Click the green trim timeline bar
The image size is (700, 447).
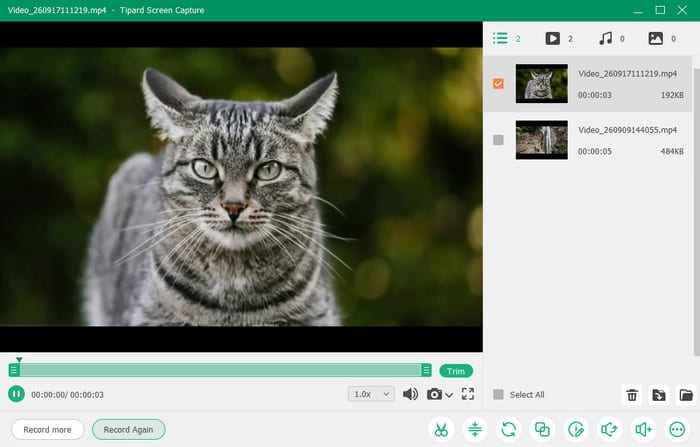pyautogui.click(x=220, y=370)
